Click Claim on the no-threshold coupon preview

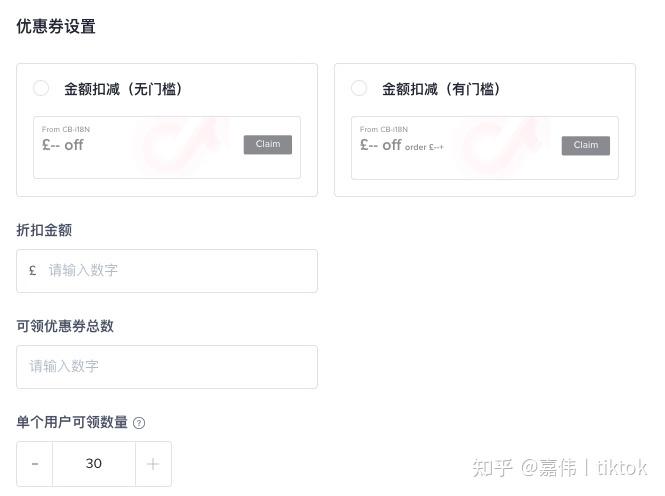coord(268,145)
